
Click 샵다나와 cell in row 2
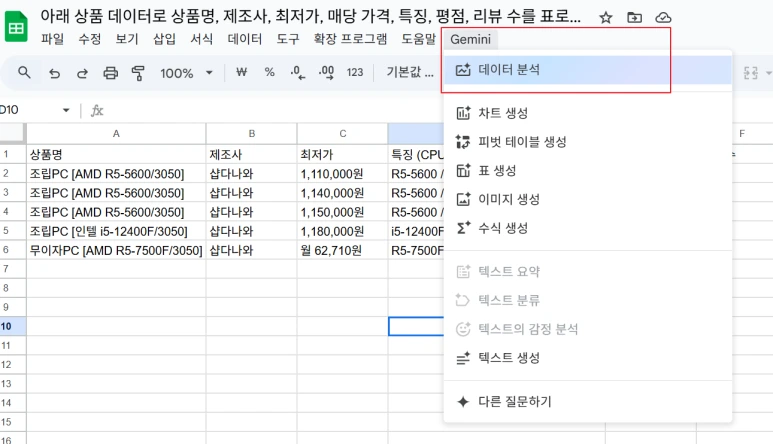[x=251, y=173]
